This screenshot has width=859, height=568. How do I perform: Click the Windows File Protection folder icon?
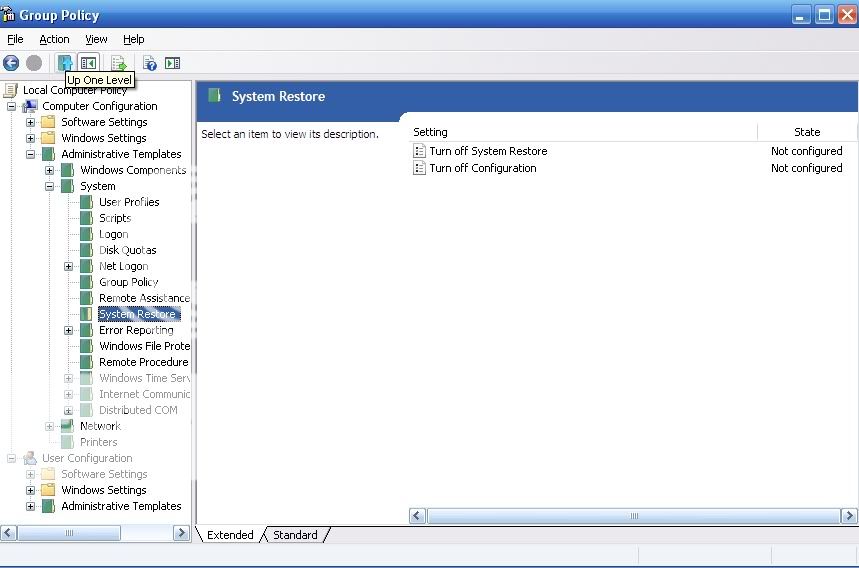tap(87, 346)
